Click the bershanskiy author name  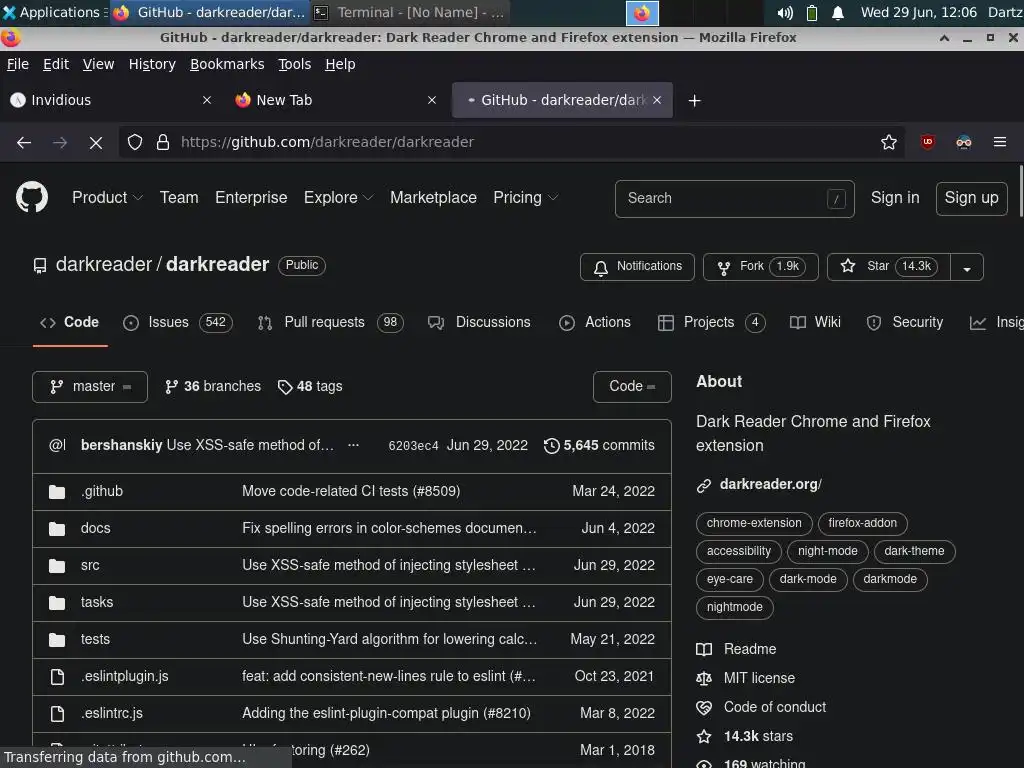[x=121, y=445]
